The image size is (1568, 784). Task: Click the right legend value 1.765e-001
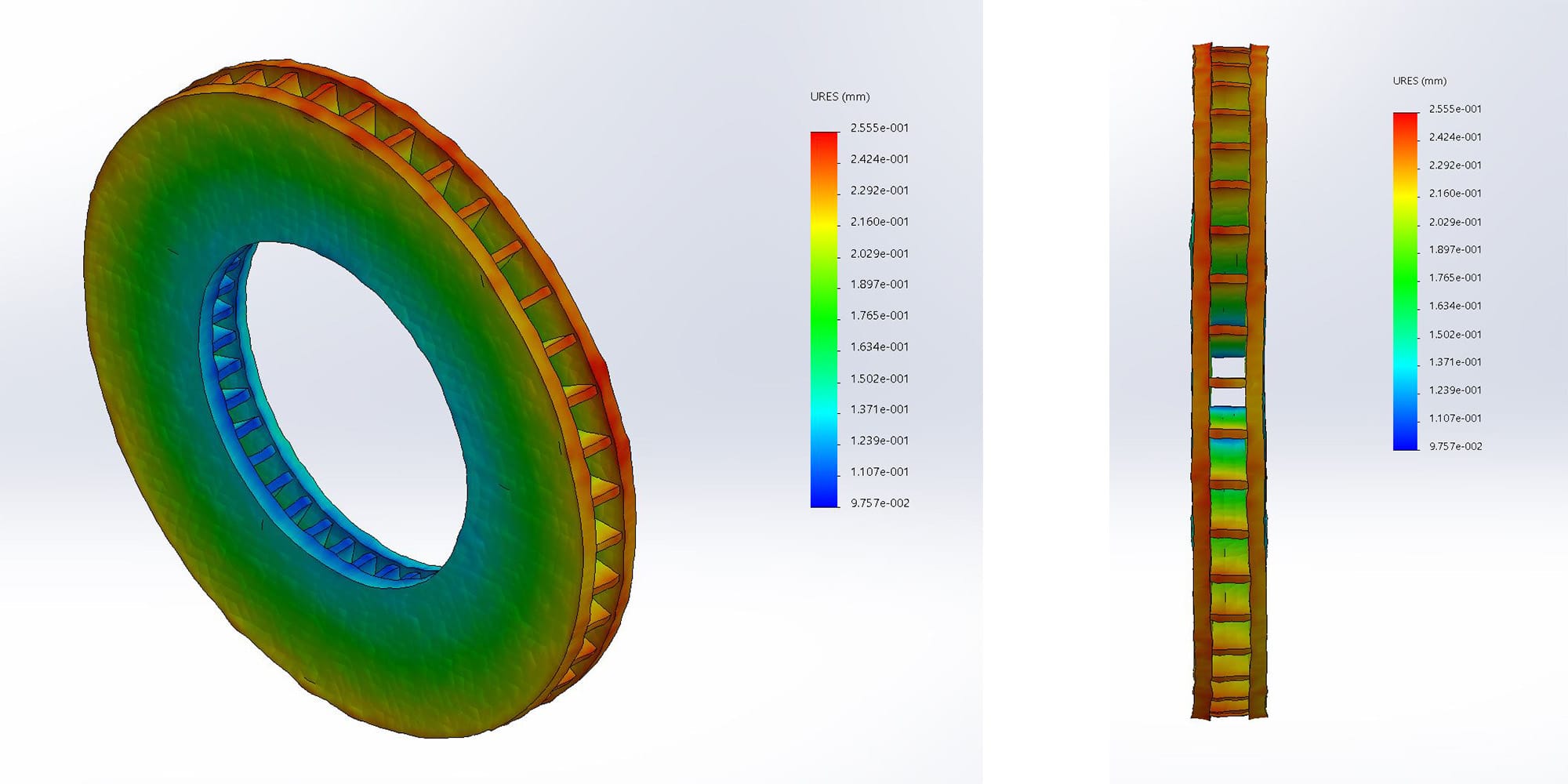[1455, 278]
